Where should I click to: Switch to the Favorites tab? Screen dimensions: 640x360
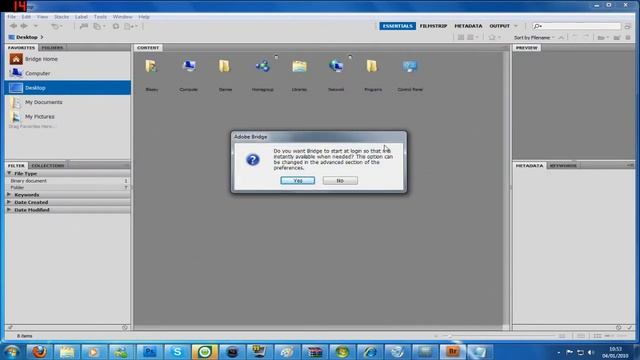21,48
